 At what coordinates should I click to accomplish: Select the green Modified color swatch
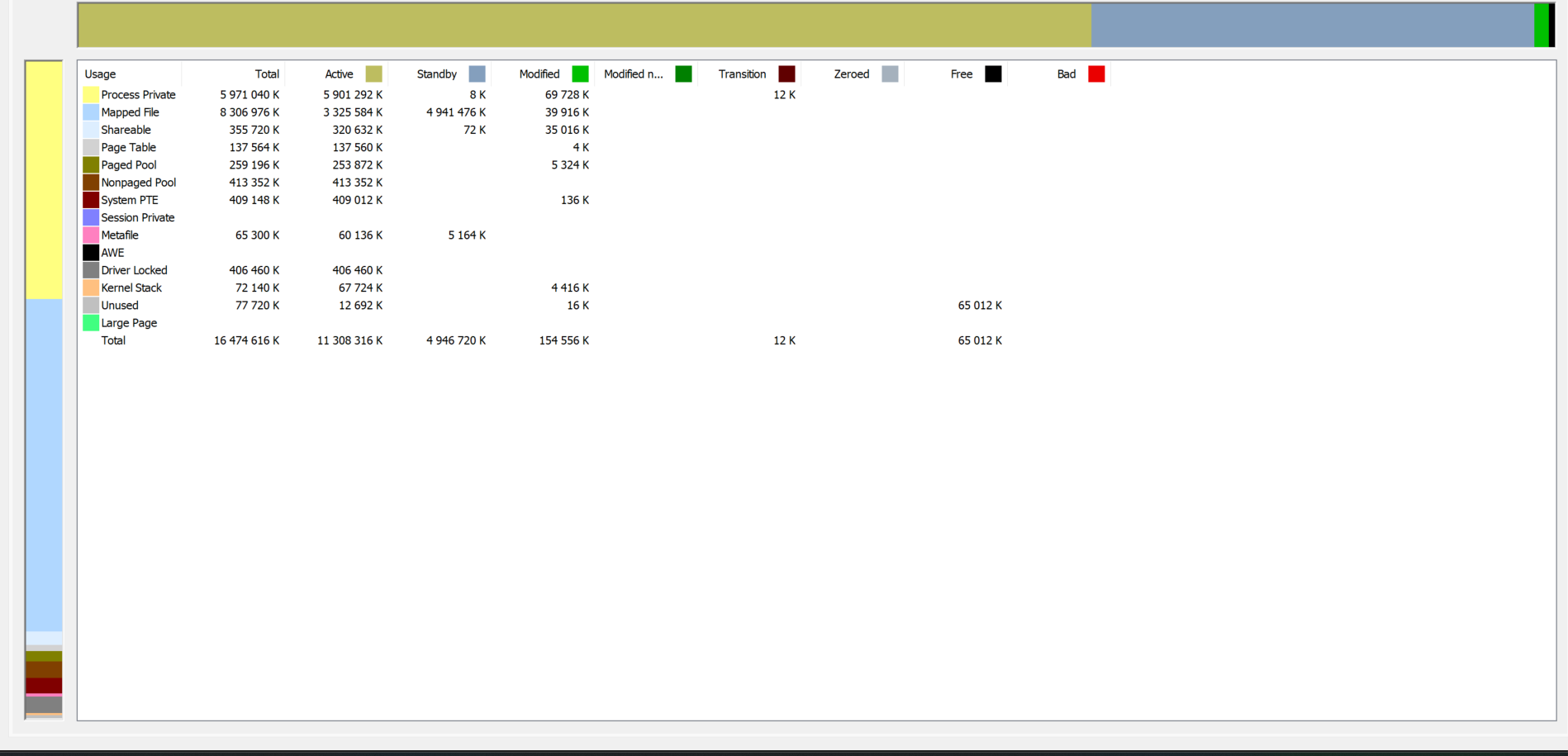point(580,74)
